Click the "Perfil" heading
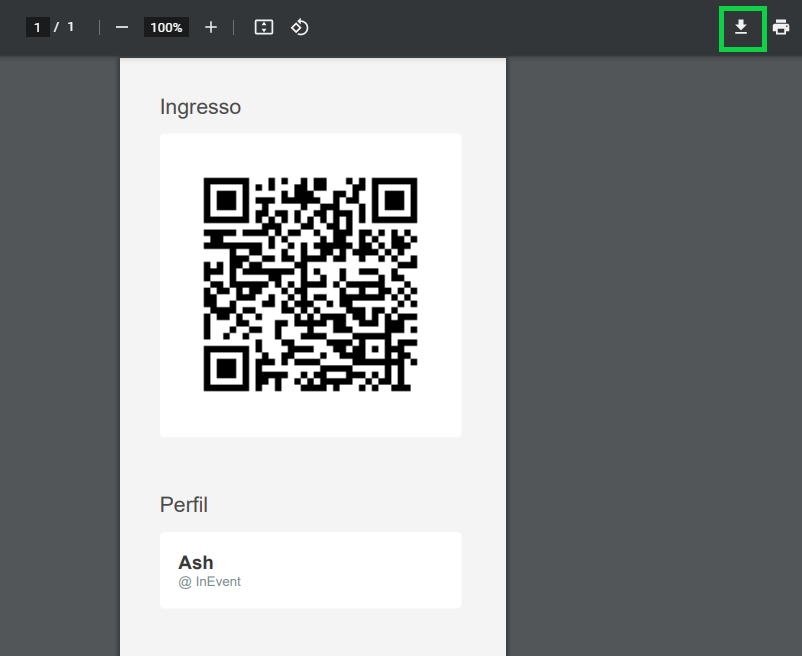The height and width of the screenshot is (656, 802). point(184,505)
